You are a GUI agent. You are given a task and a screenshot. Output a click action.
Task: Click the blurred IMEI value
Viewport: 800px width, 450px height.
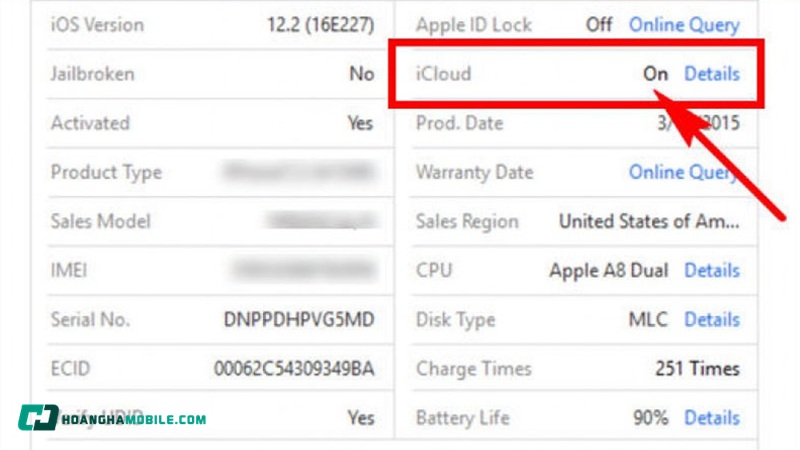300,270
